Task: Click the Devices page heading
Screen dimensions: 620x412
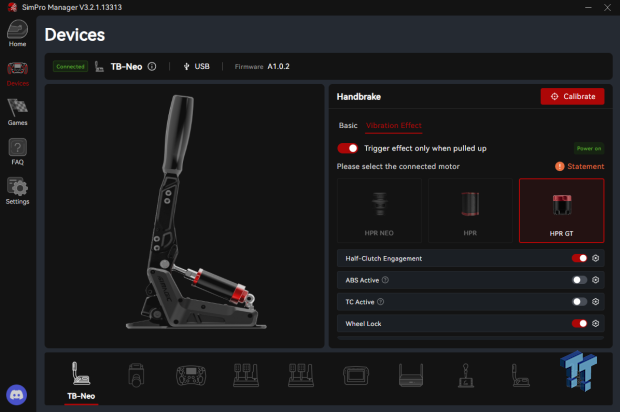Action: click(75, 35)
